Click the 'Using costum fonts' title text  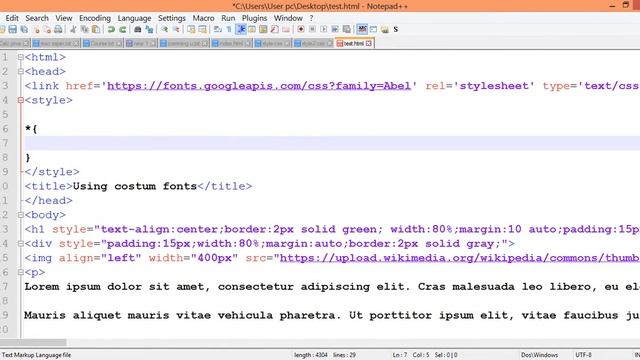pyautogui.click(x=135, y=187)
